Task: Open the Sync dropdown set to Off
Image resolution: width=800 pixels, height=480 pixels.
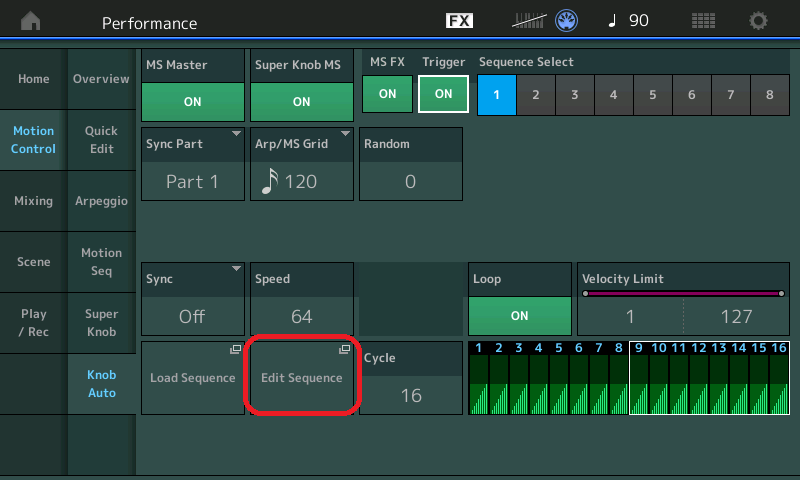Action: (x=192, y=299)
